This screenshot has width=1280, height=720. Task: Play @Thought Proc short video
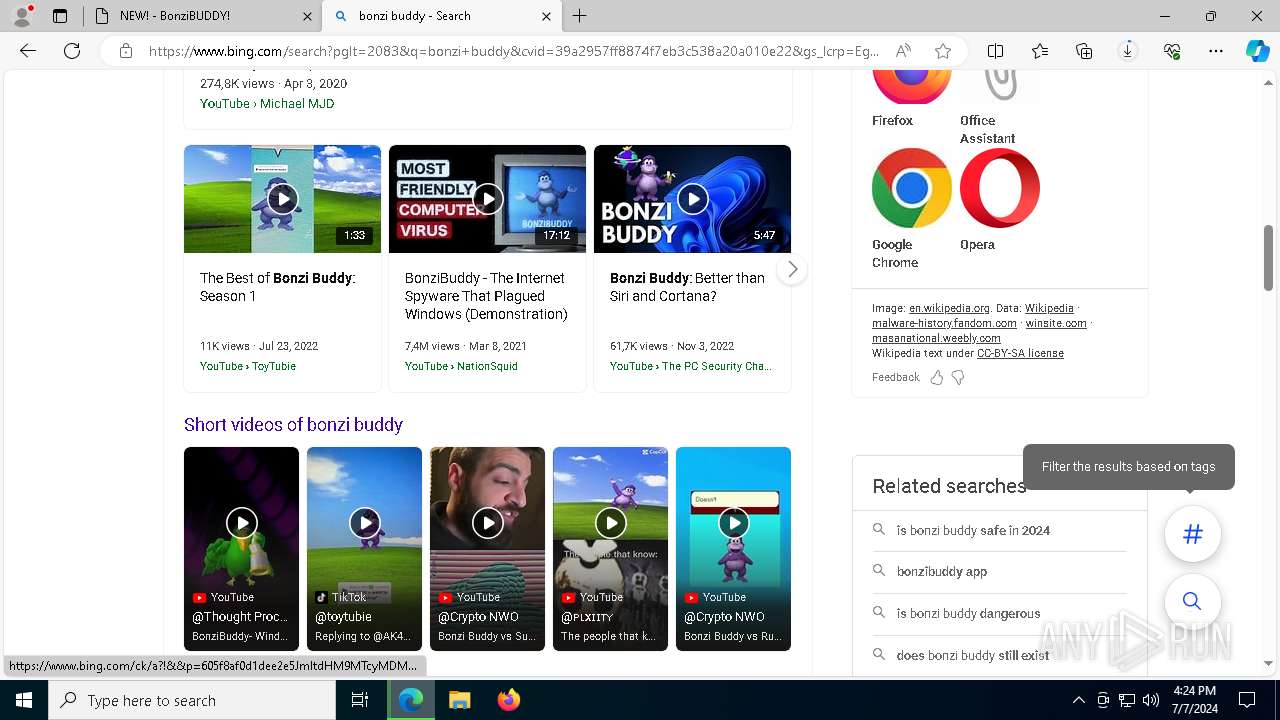pyautogui.click(x=241, y=549)
